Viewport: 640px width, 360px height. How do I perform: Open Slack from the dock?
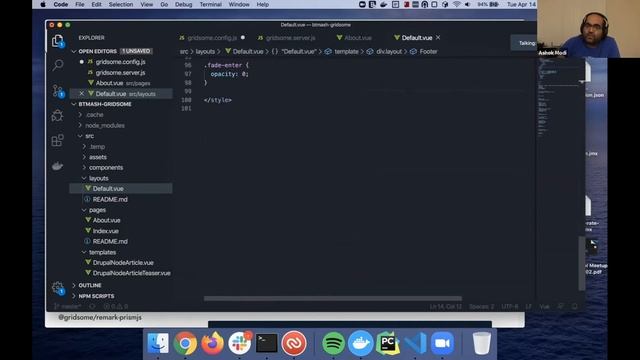click(240, 343)
